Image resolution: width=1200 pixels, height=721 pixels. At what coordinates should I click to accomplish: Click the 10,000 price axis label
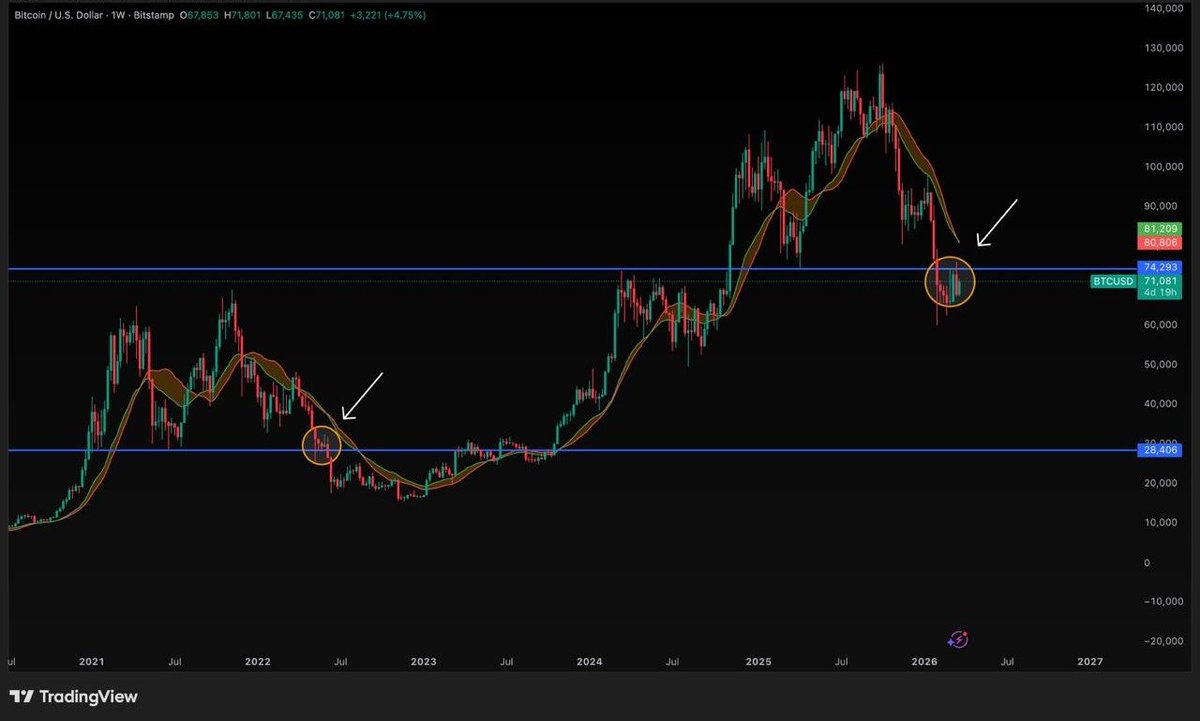(1160, 522)
